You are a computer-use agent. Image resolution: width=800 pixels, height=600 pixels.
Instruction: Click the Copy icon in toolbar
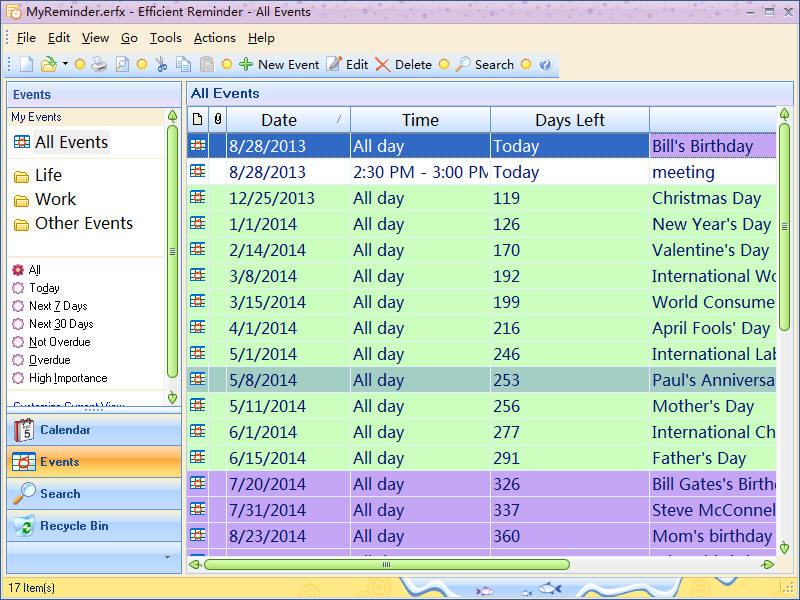click(x=184, y=64)
